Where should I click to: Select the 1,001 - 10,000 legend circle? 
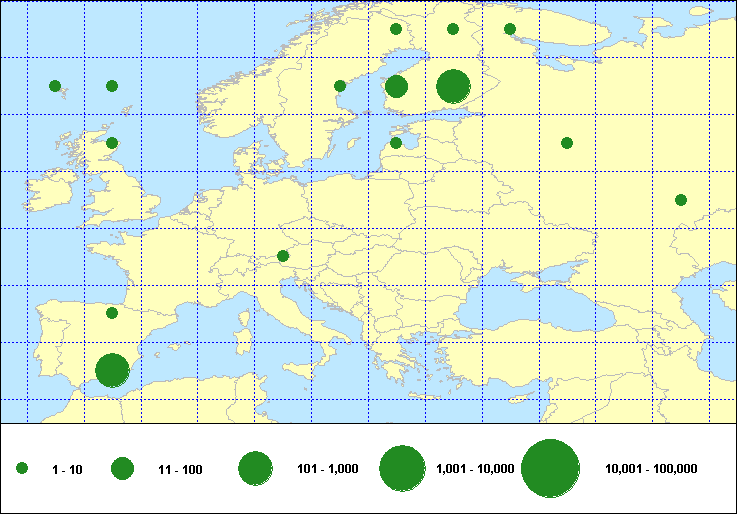(403, 468)
